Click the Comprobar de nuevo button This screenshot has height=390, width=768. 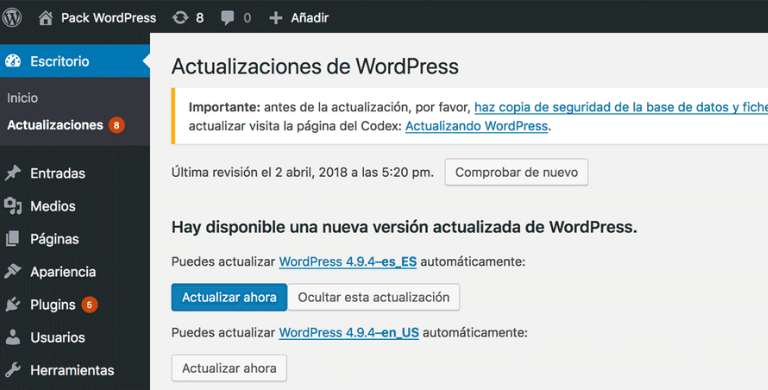516,172
